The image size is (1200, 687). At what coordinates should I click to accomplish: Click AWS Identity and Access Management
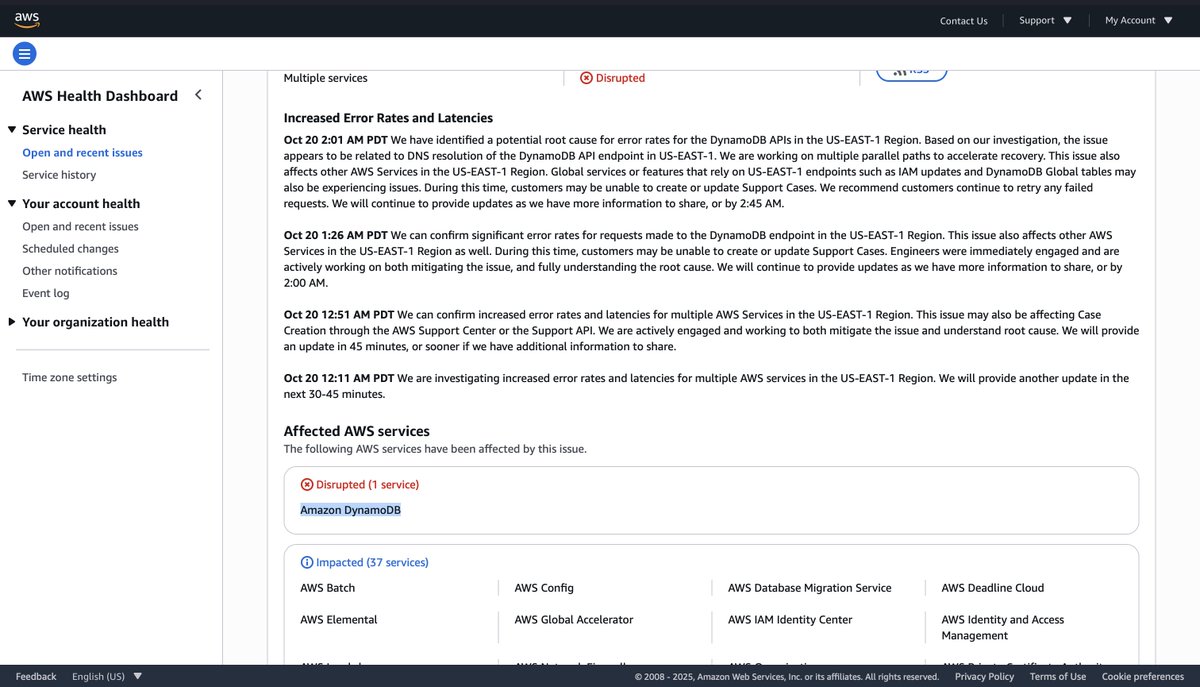(1002, 628)
